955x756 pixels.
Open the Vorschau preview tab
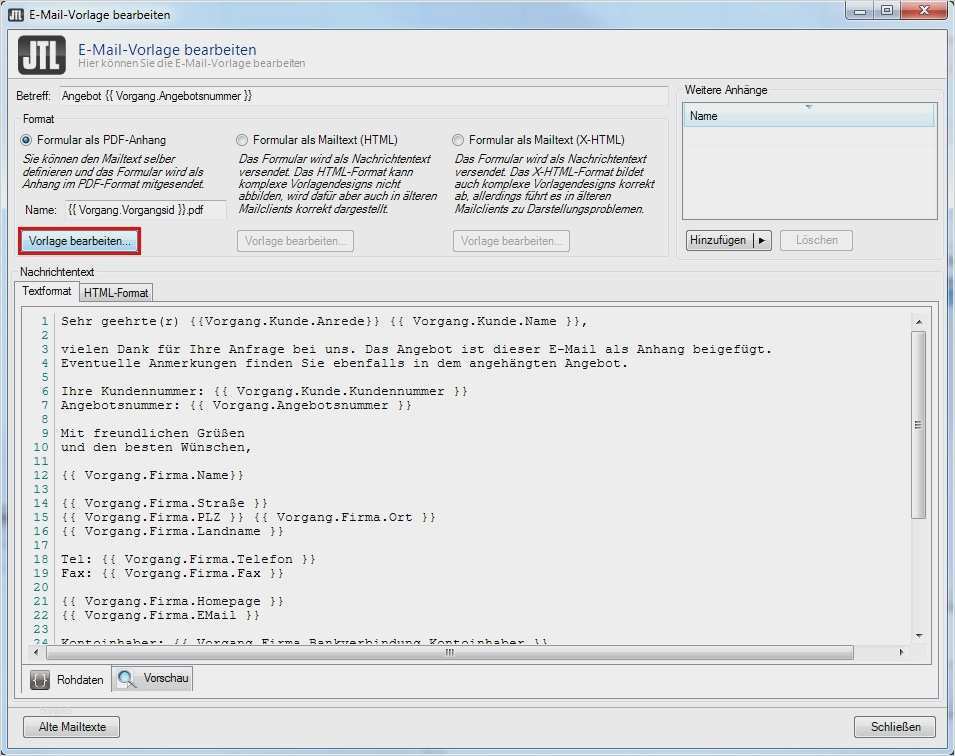pyautogui.click(x=153, y=679)
